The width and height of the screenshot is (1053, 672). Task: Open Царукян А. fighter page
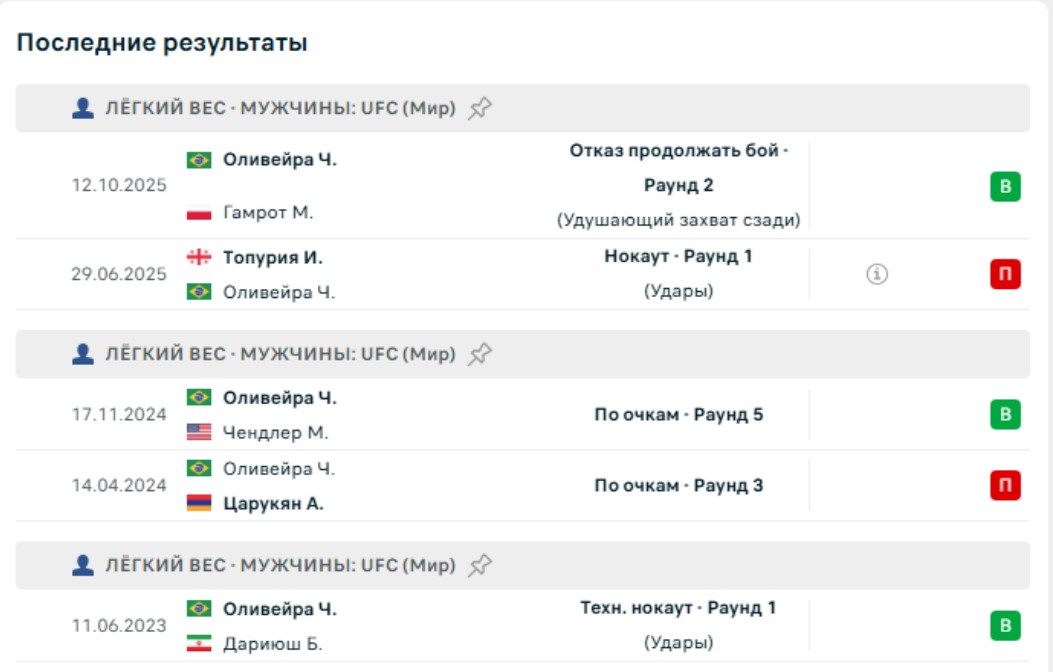pos(272,503)
